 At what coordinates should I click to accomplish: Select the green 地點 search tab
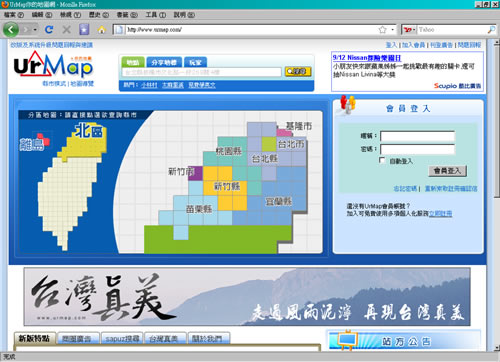point(133,62)
